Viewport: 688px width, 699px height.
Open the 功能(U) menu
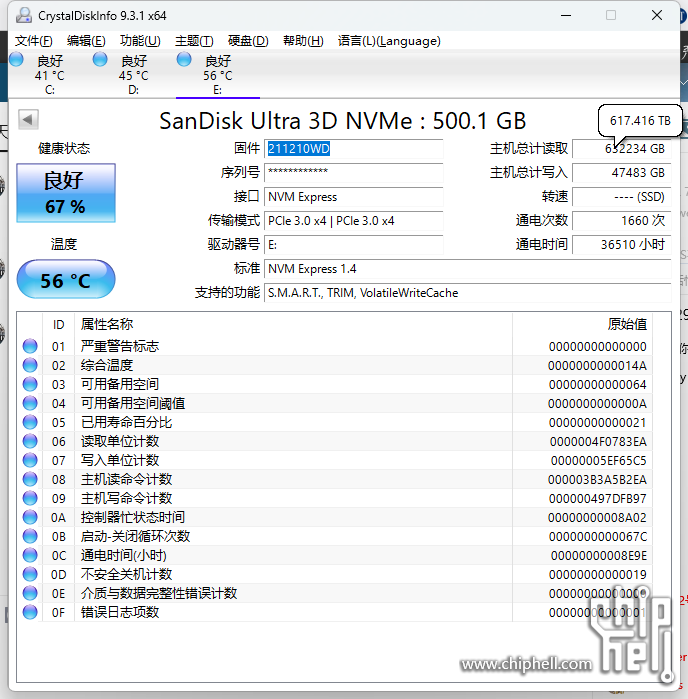click(140, 41)
